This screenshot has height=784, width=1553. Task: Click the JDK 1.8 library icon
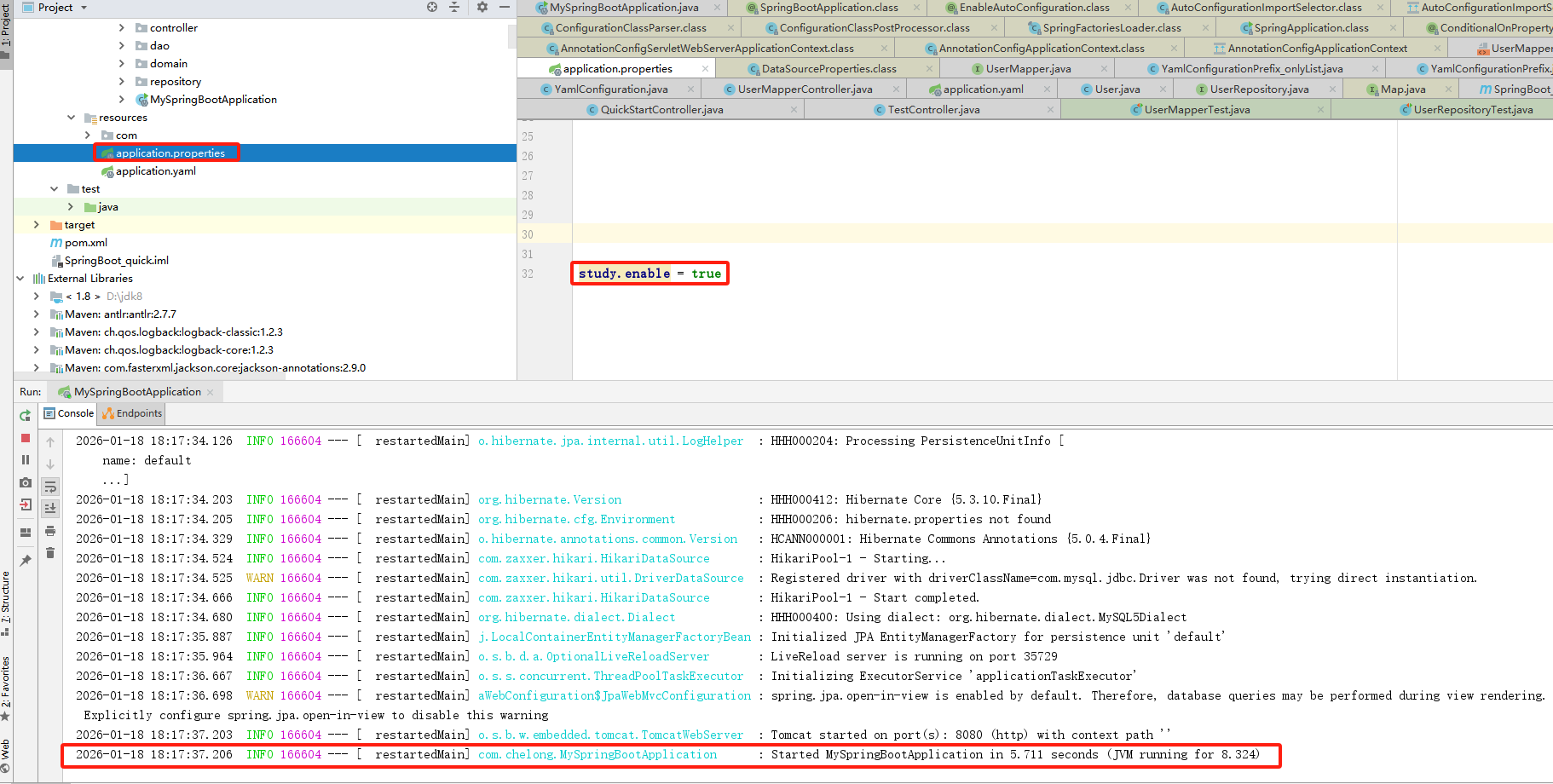point(56,297)
